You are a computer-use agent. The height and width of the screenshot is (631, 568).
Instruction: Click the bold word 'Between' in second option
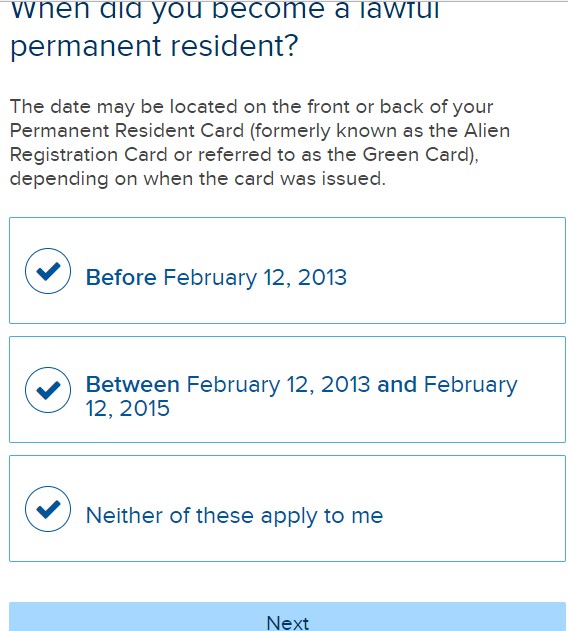[x=133, y=384]
